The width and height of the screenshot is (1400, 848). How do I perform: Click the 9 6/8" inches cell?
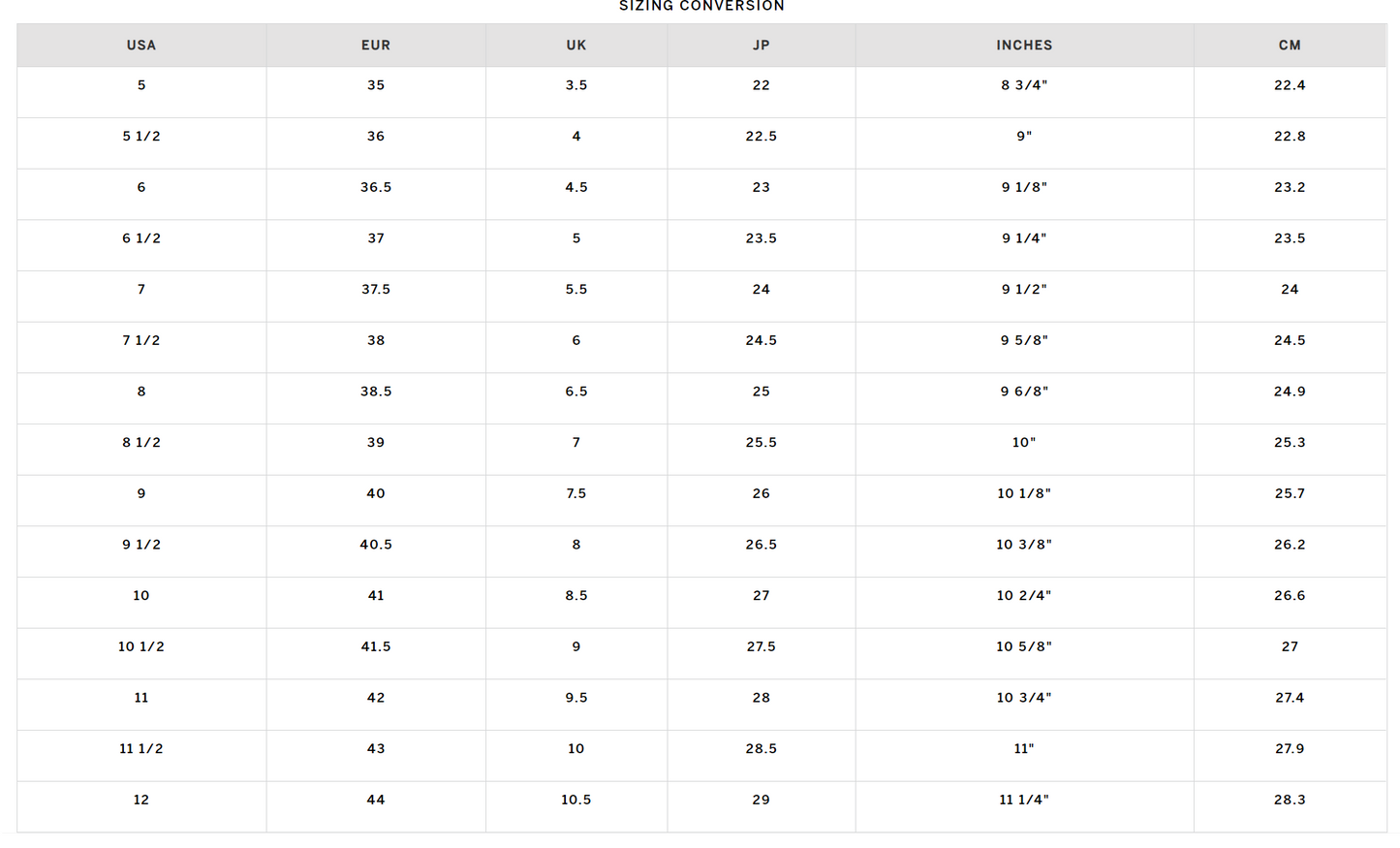click(1024, 392)
